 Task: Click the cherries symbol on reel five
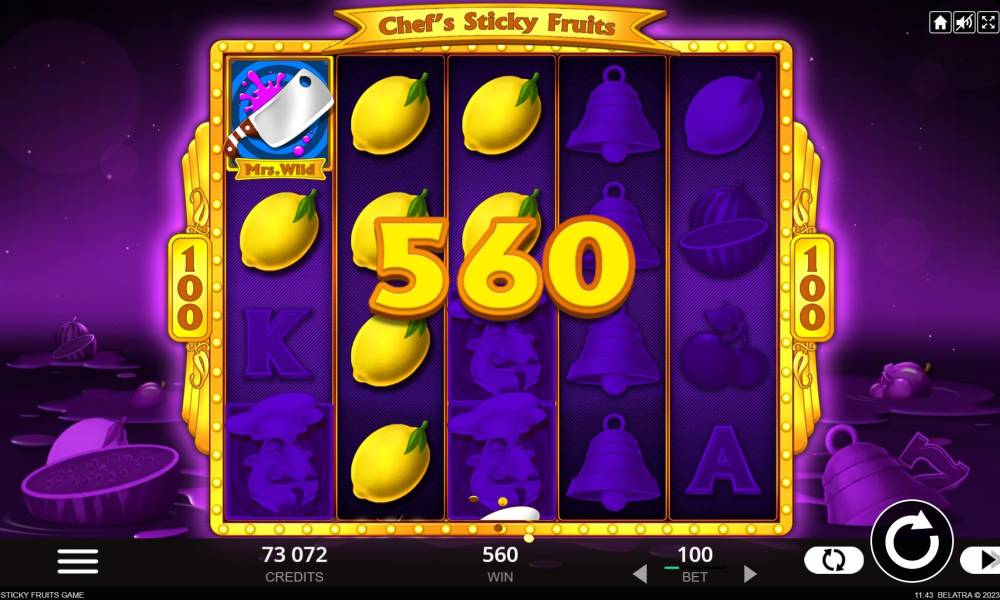(x=723, y=348)
